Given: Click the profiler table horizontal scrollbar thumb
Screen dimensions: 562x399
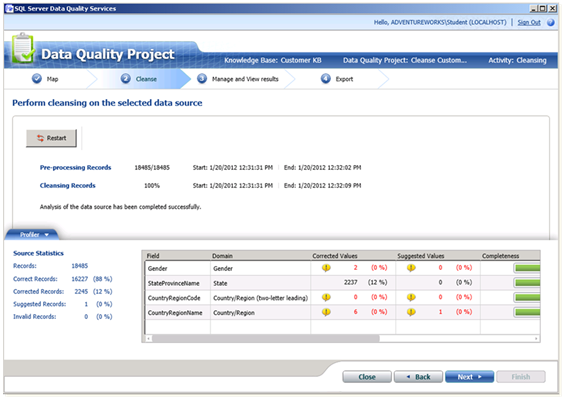Looking at the screenshot, I should (x=266, y=338).
